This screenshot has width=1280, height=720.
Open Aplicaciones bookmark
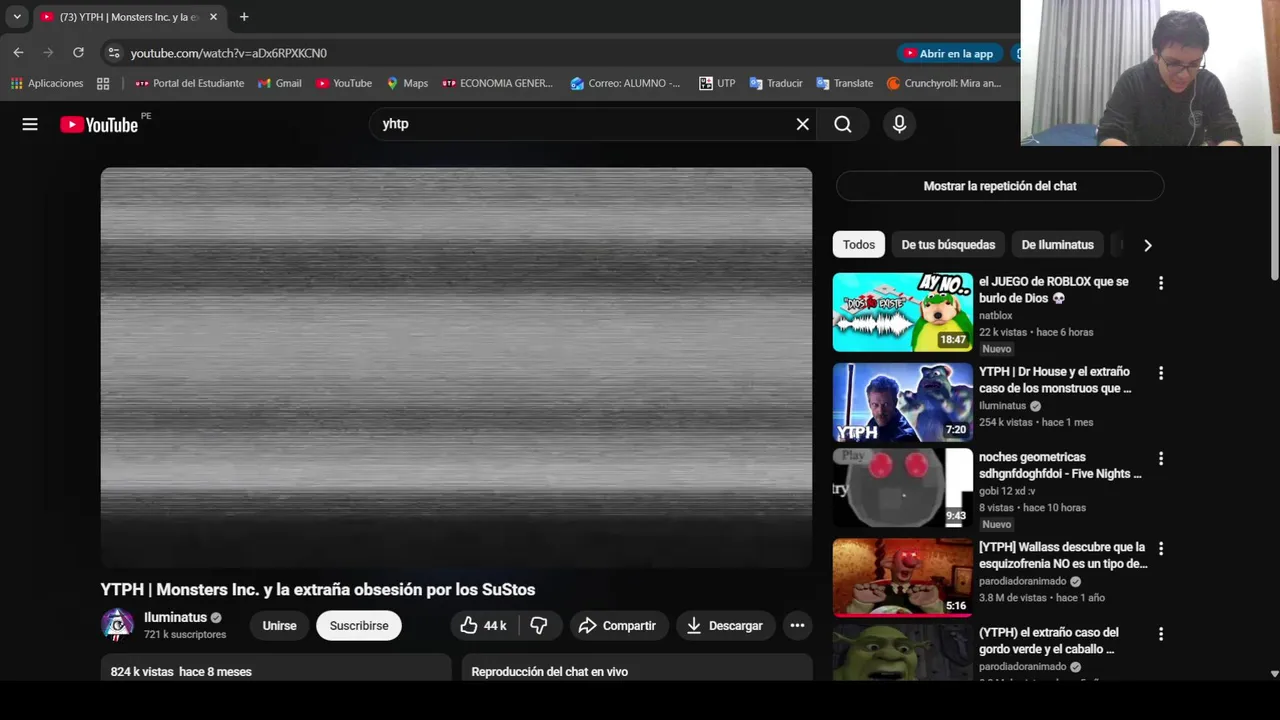click(48, 83)
